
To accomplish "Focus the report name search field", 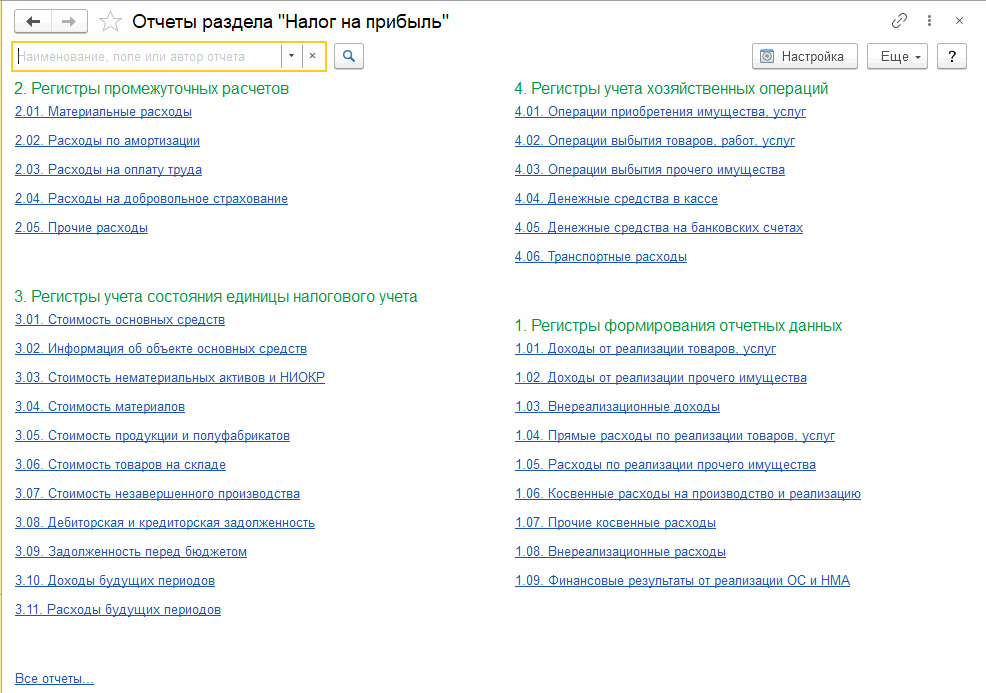I will tap(148, 57).
